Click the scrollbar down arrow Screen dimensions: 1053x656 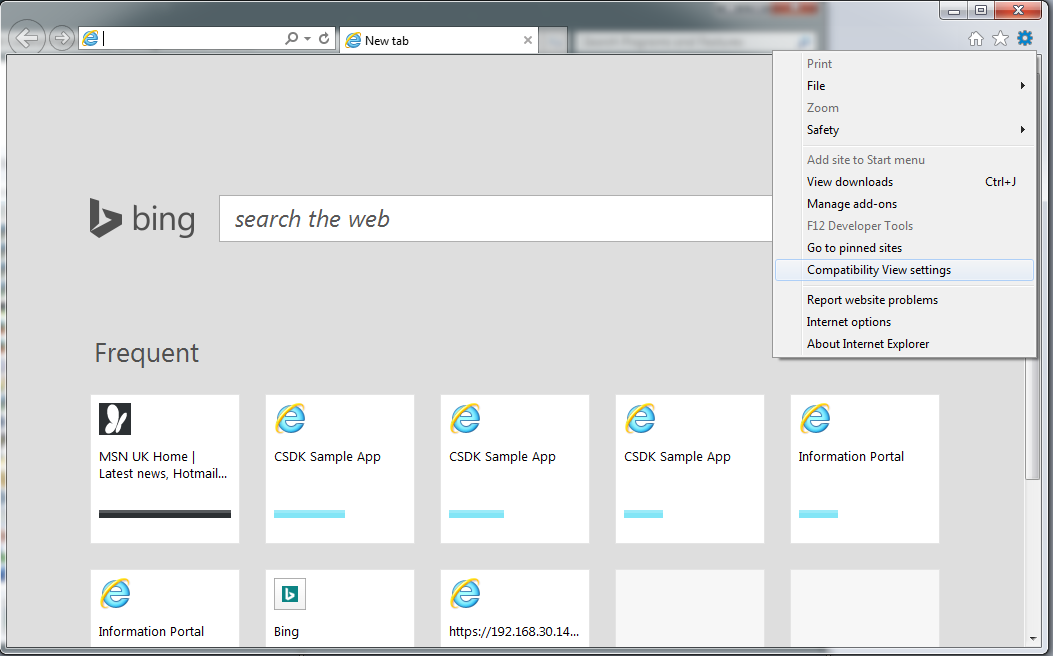pyautogui.click(x=1032, y=640)
